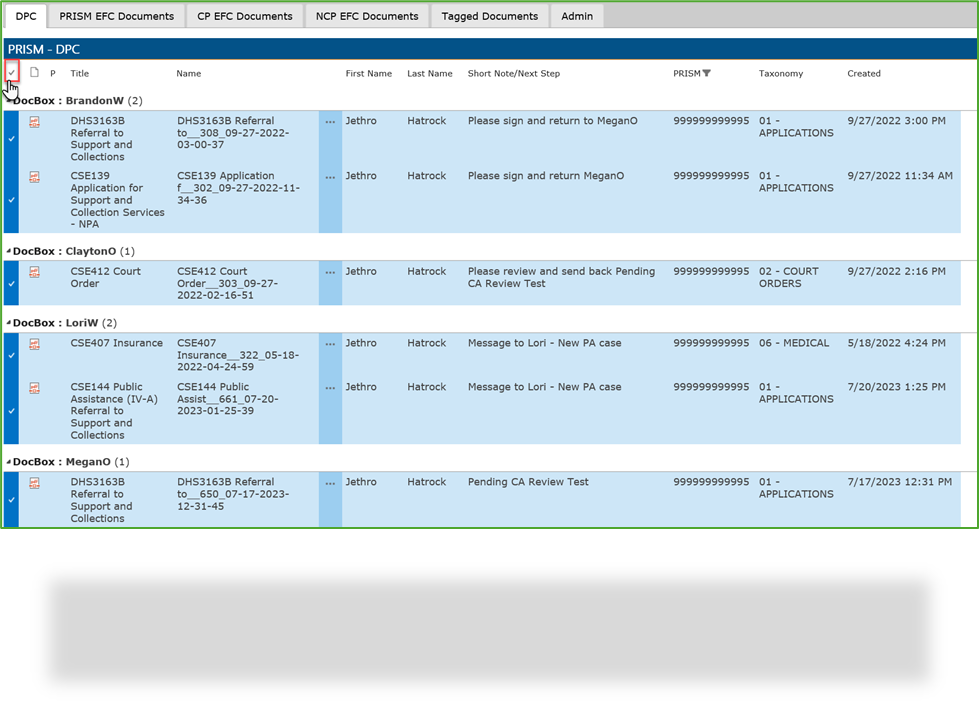
Task: Open the ellipsis menu on CSE139 Application row
Action: [x=330, y=177]
